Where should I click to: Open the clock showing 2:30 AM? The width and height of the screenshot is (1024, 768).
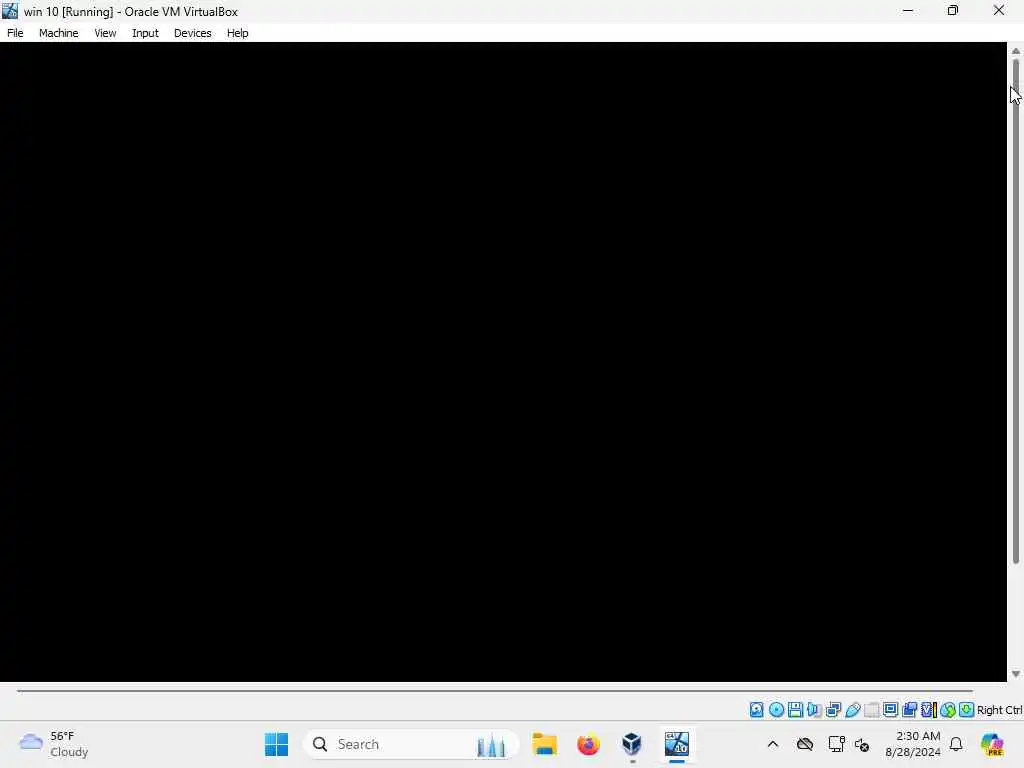coord(913,744)
